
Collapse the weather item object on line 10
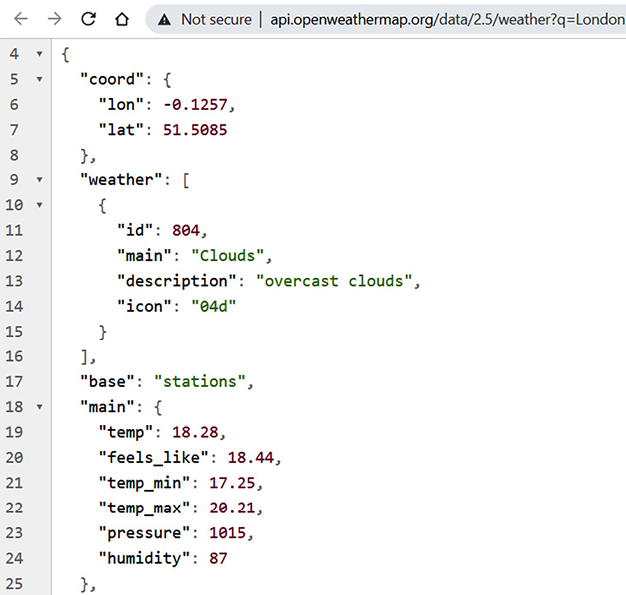39,205
